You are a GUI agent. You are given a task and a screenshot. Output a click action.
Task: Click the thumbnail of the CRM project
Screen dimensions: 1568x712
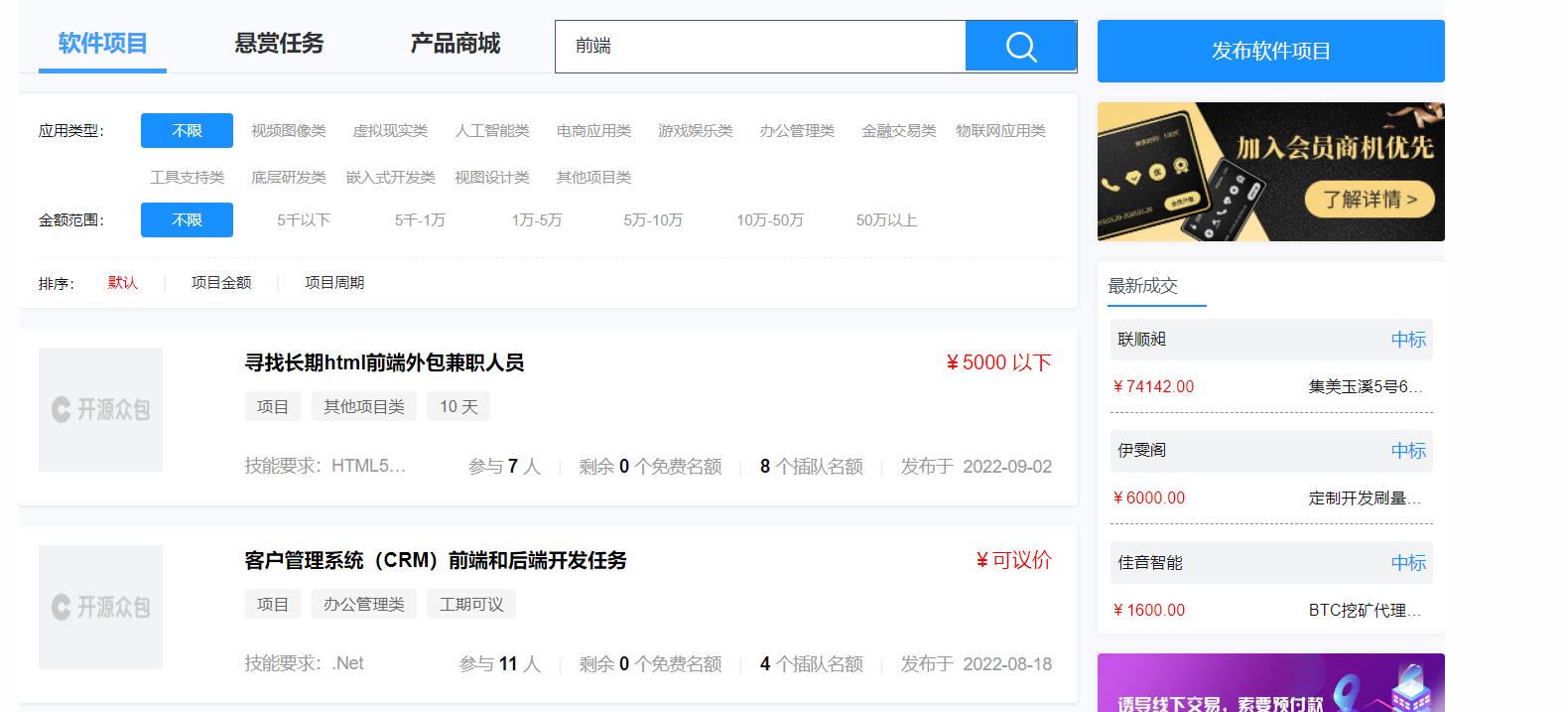click(x=100, y=607)
